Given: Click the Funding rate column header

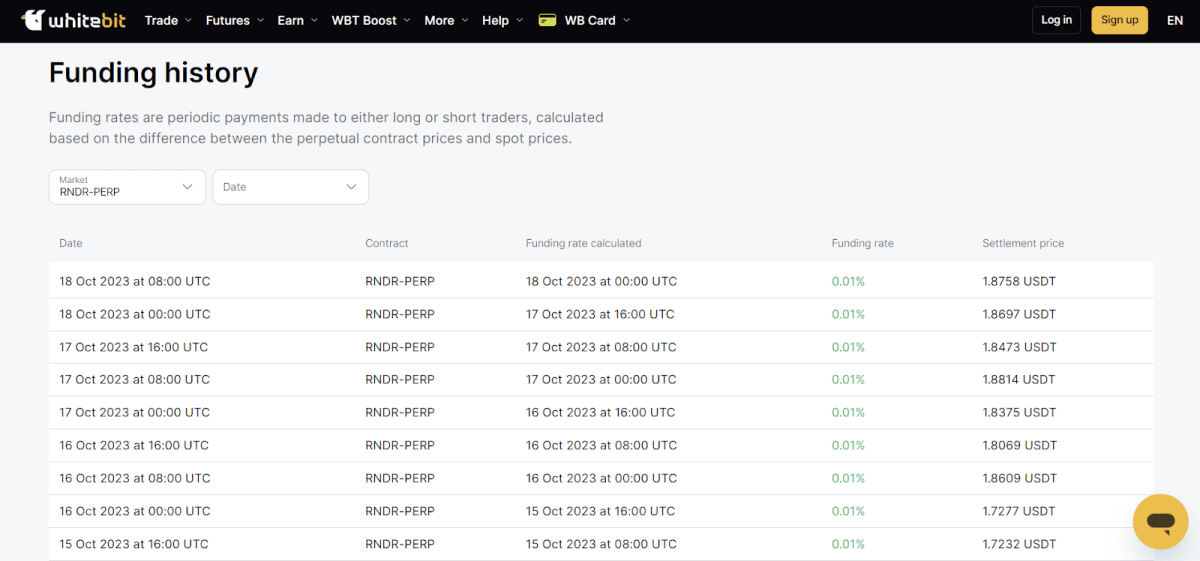Looking at the screenshot, I should (x=863, y=243).
